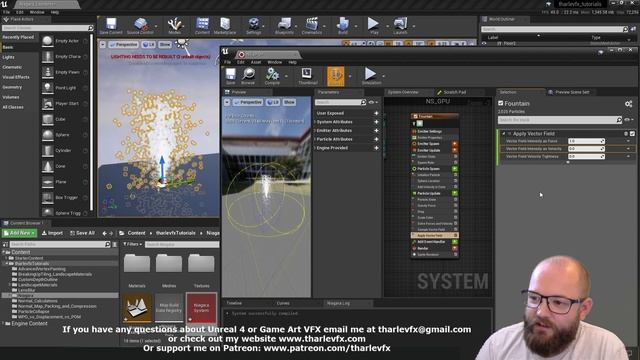
Task: Click Play in the main level toolbar
Action: pyautogui.click(x=373, y=26)
